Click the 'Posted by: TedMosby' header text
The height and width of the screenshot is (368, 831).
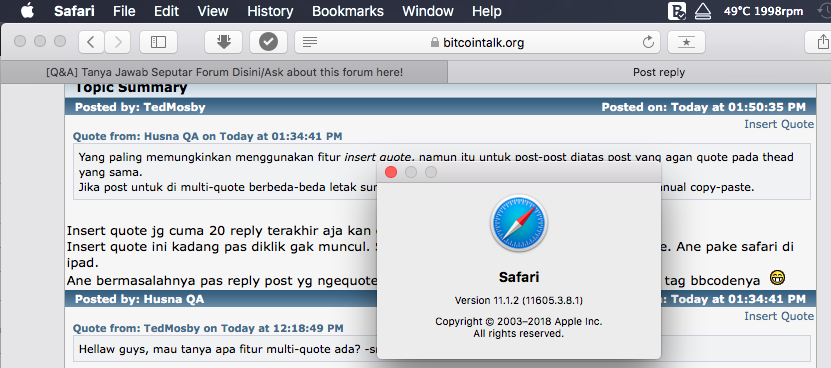pyautogui.click(x=140, y=108)
